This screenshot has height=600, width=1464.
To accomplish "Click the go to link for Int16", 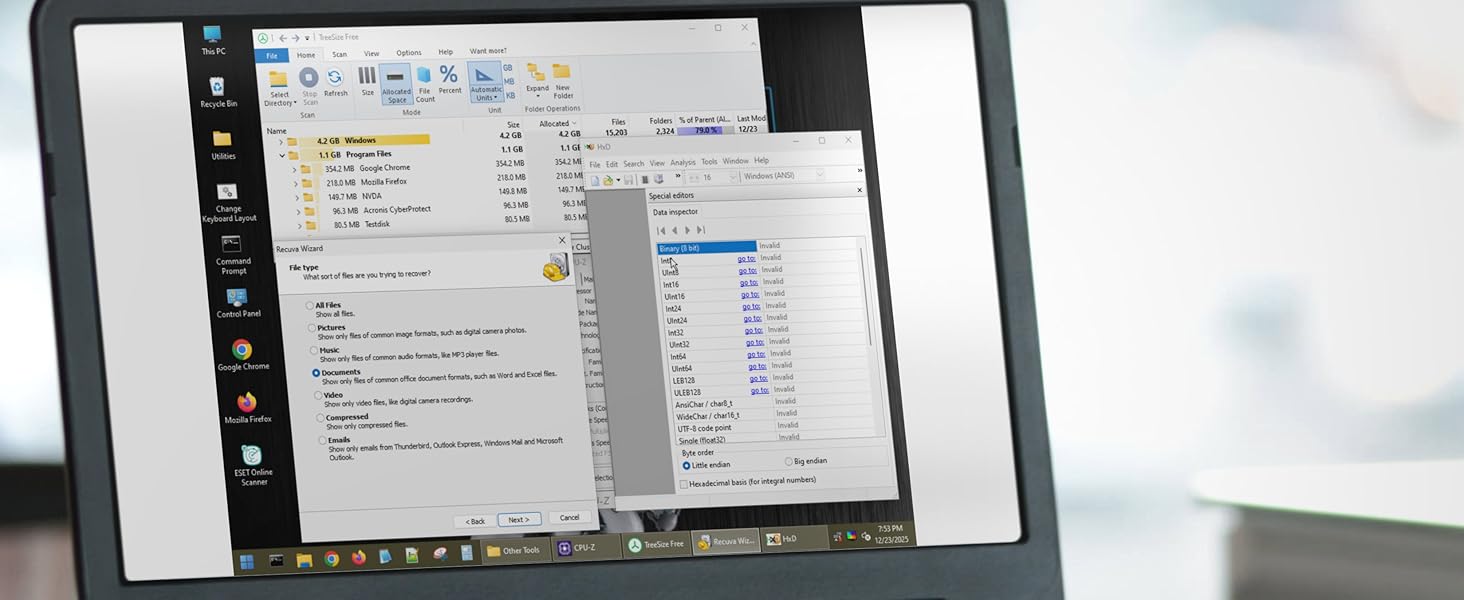I will 750,283.
